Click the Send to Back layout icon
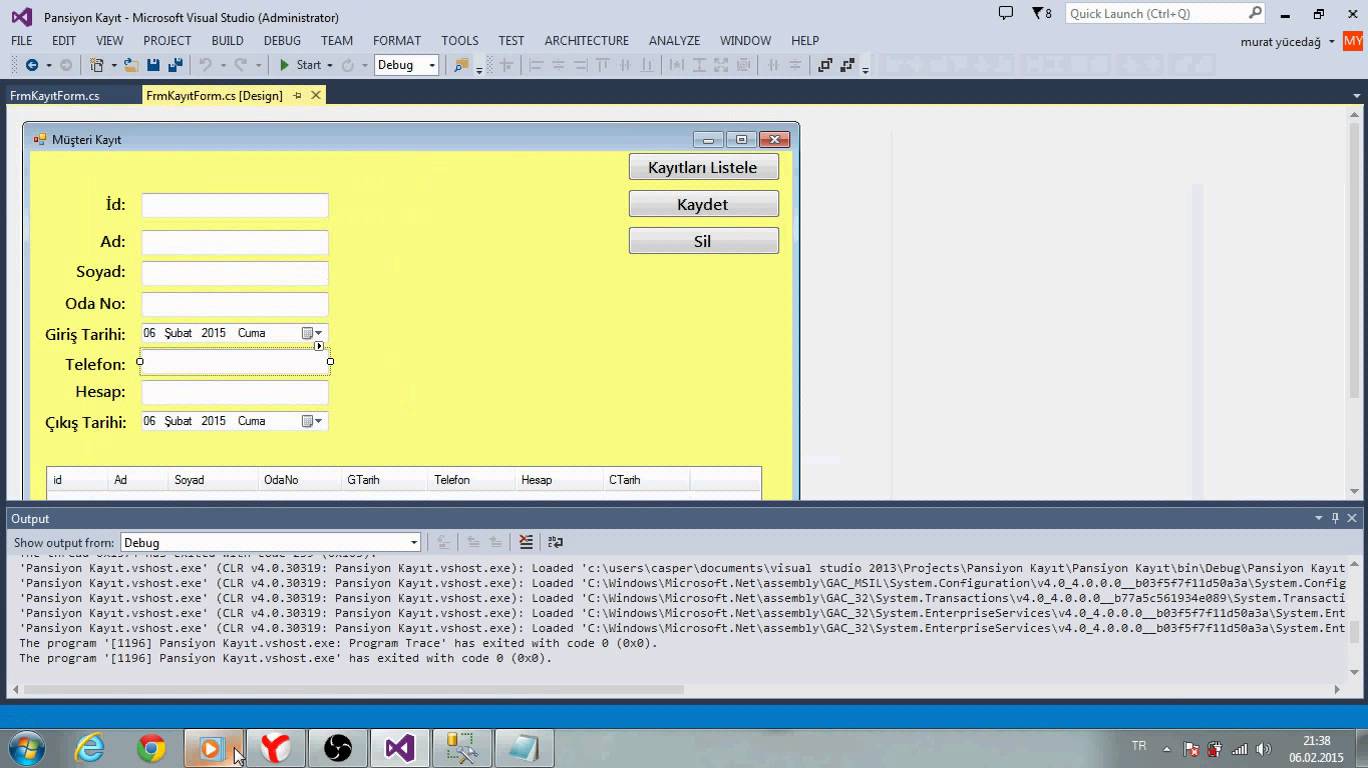This screenshot has height=768, width=1368. coord(847,65)
